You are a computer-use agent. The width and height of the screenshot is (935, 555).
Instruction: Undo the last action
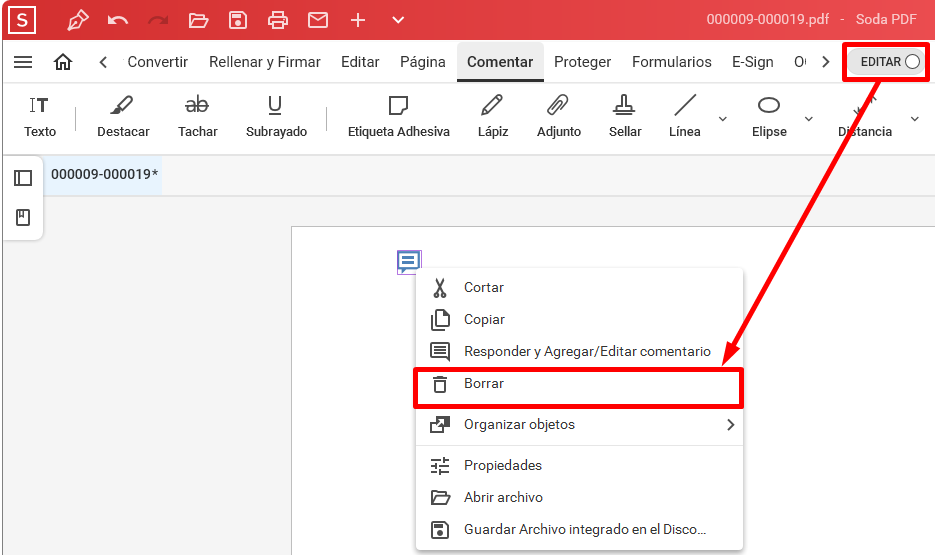coord(117,20)
